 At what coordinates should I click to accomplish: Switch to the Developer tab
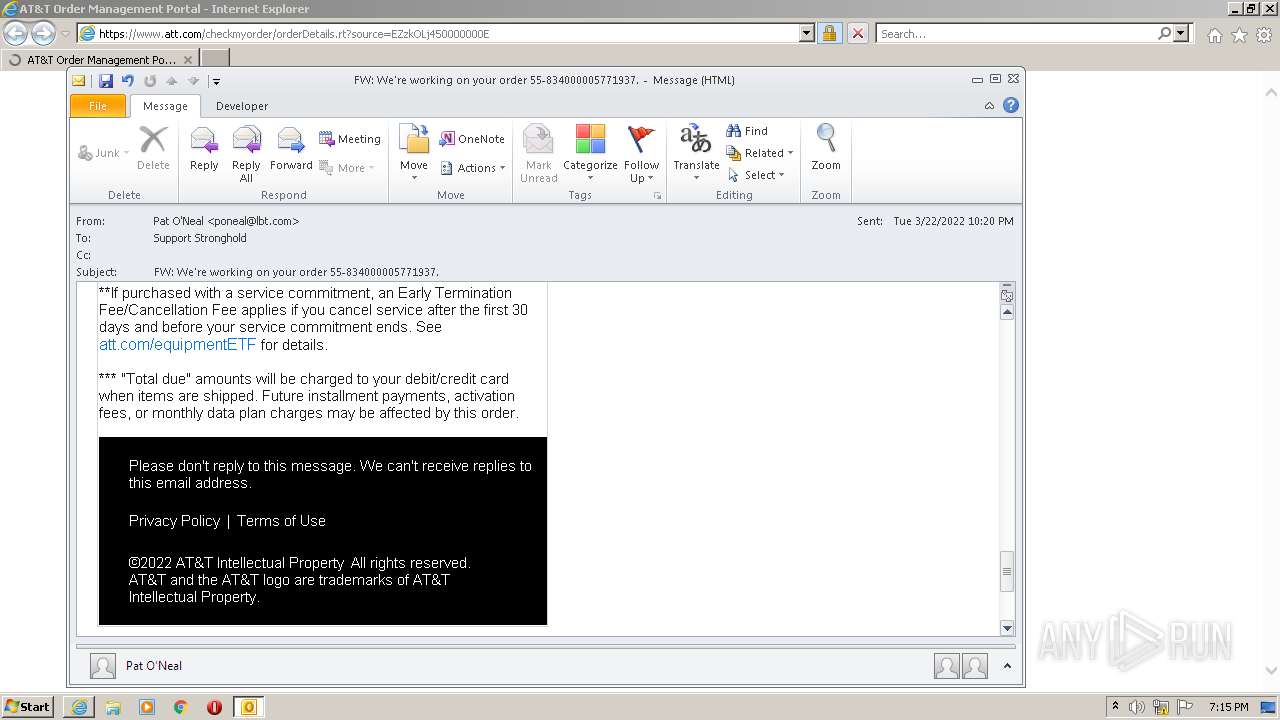[x=242, y=106]
